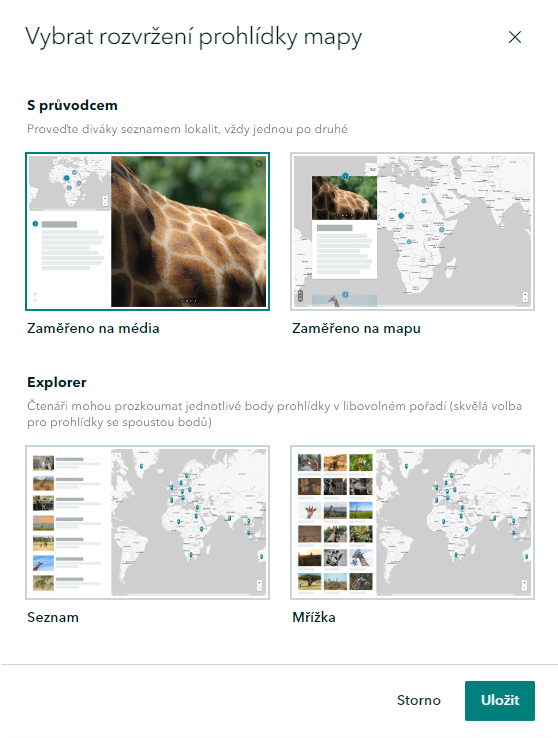
Task: Pick the 'Seznam' explorer layout thumbnail
Action: pos(147,522)
